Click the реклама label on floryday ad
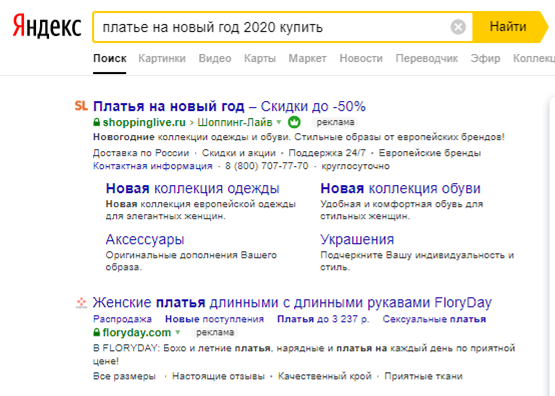The height and width of the screenshot is (396, 555). pos(215,333)
